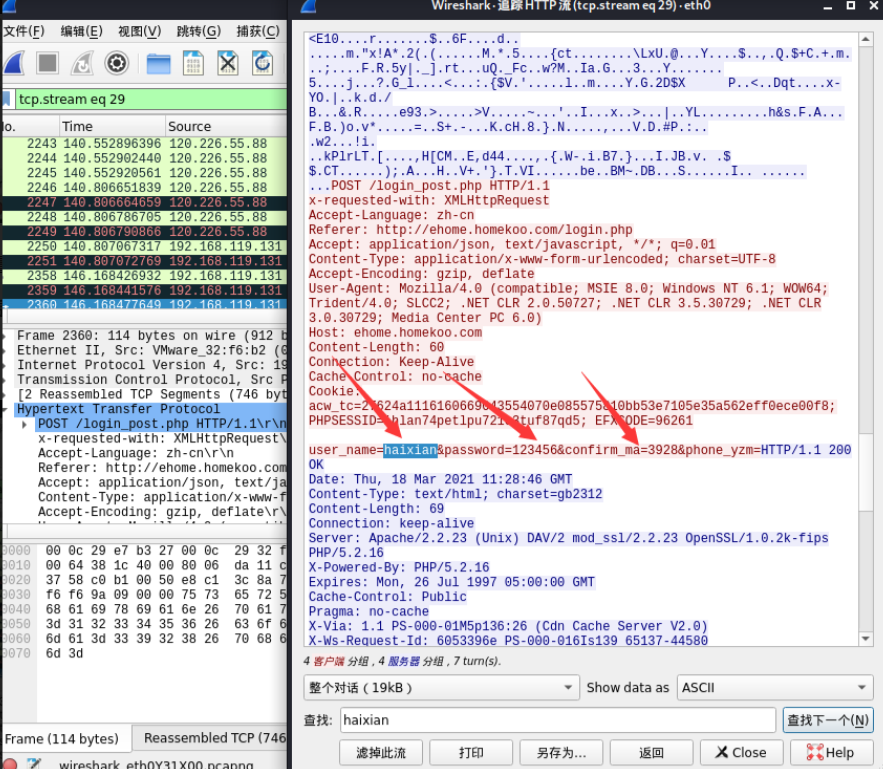883x769 pixels.
Task: Open the 视图(V) menu
Action: point(140,31)
